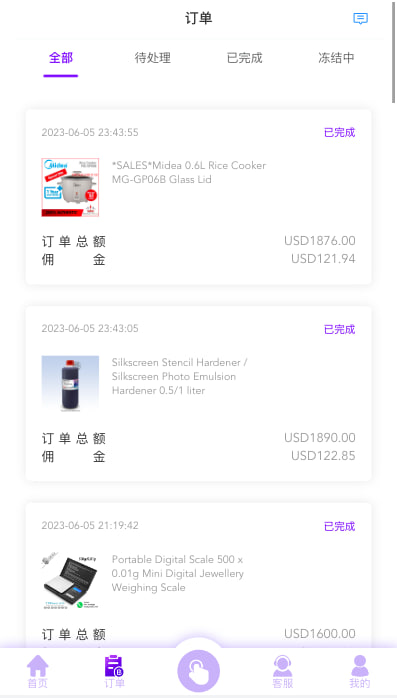The width and height of the screenshot is (397, 698).
Task: Switch to the 待处理 tab
Action: [153, 58]
